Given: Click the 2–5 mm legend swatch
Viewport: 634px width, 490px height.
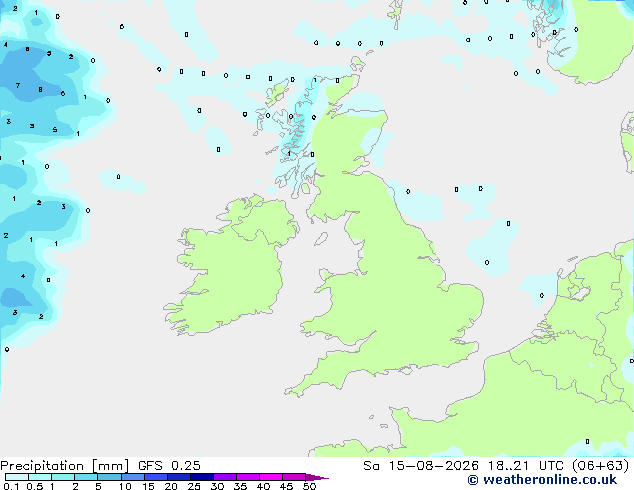Looking at the screenshot, I should click(86, 477).
